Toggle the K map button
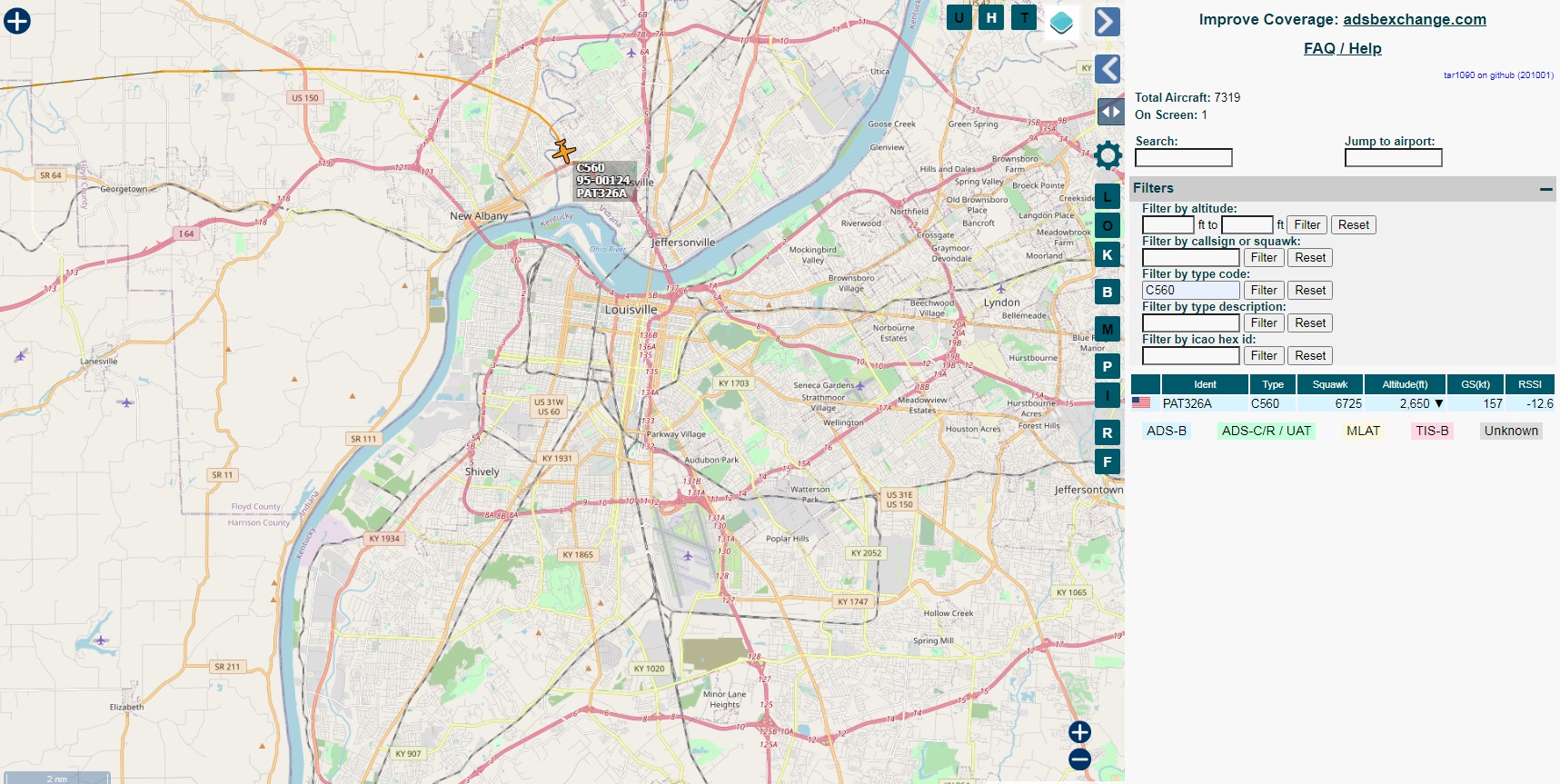This screenshot has width=1560, height=784. pos(1107,254)
